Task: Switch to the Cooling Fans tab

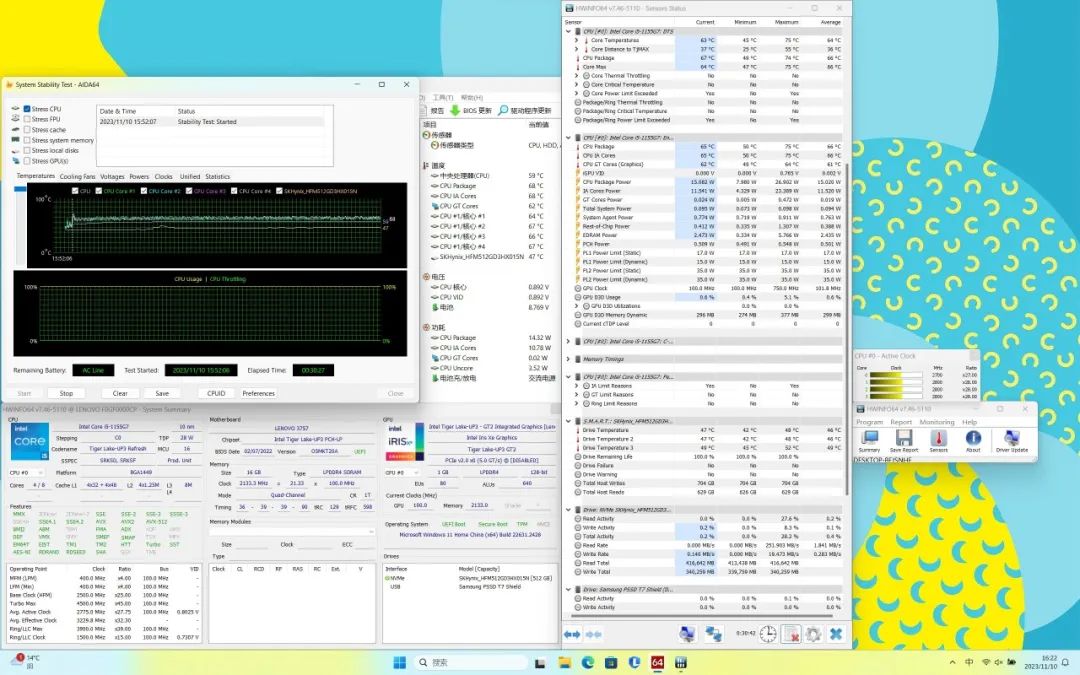Action: (x=77, y=176)
